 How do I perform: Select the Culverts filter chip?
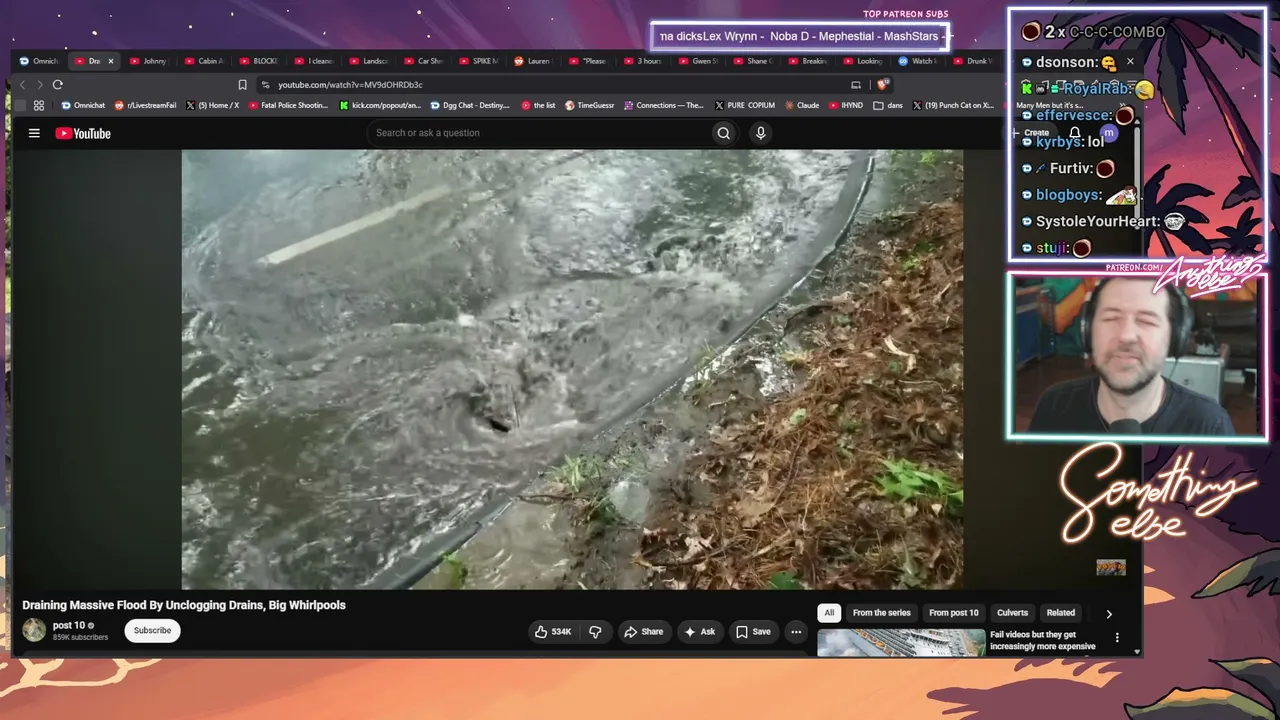(x=1012, y=613)
